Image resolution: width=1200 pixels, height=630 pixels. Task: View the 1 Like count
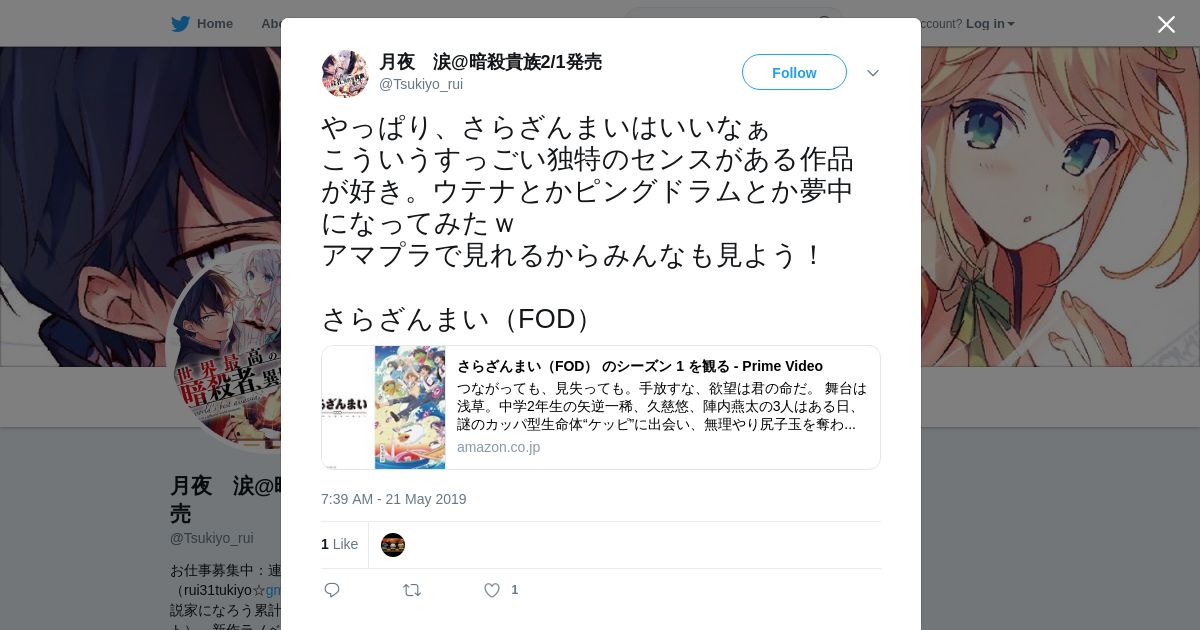pyautogui.click(x=339, y=544)
